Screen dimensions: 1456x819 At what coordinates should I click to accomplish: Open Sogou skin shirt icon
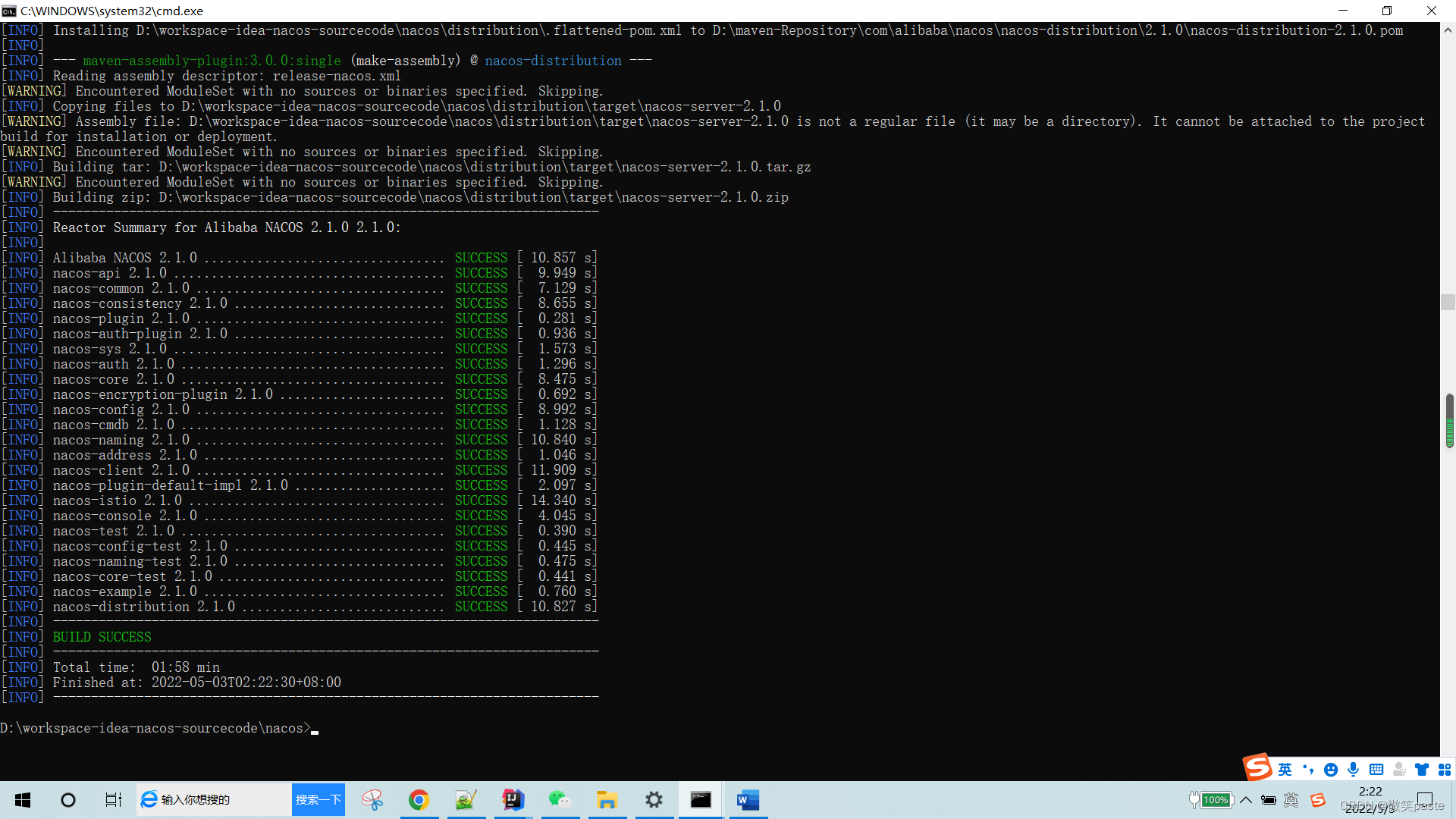pos(1422,770)
